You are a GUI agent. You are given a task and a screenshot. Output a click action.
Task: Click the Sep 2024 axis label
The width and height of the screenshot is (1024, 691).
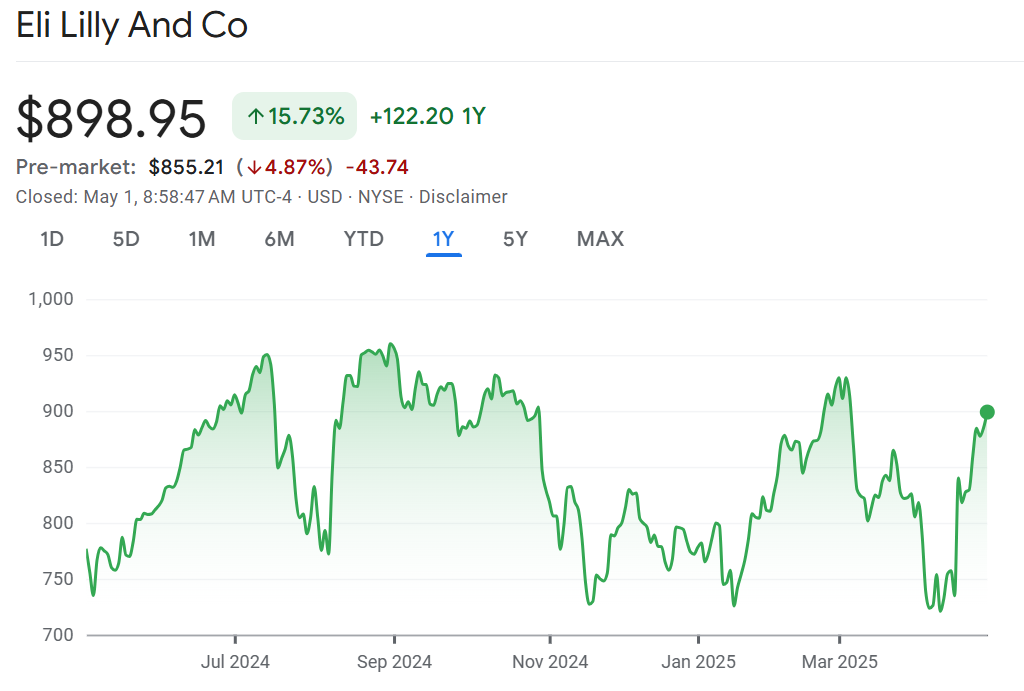[x=394, y=662]
